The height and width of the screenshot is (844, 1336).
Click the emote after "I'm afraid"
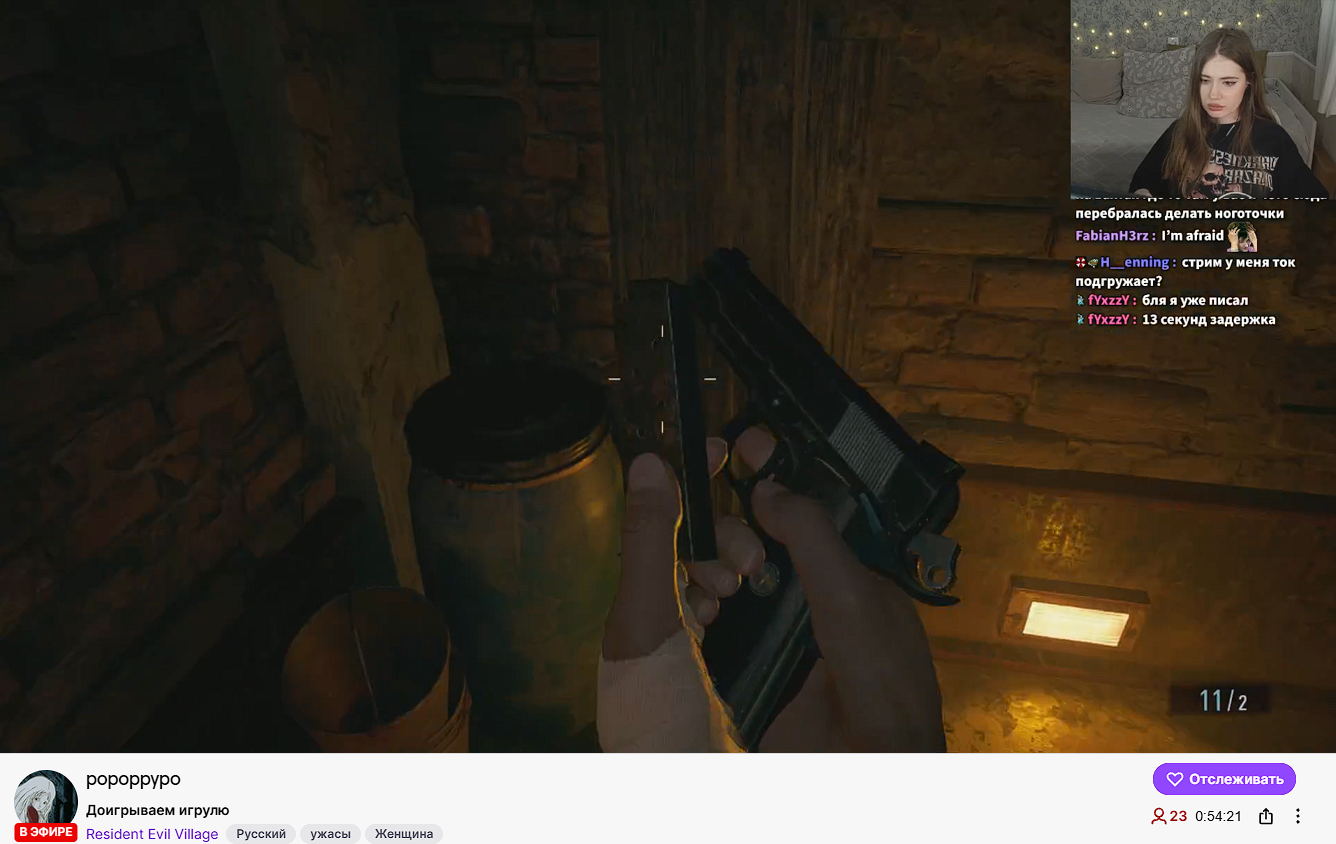[x=1243, y=237]
